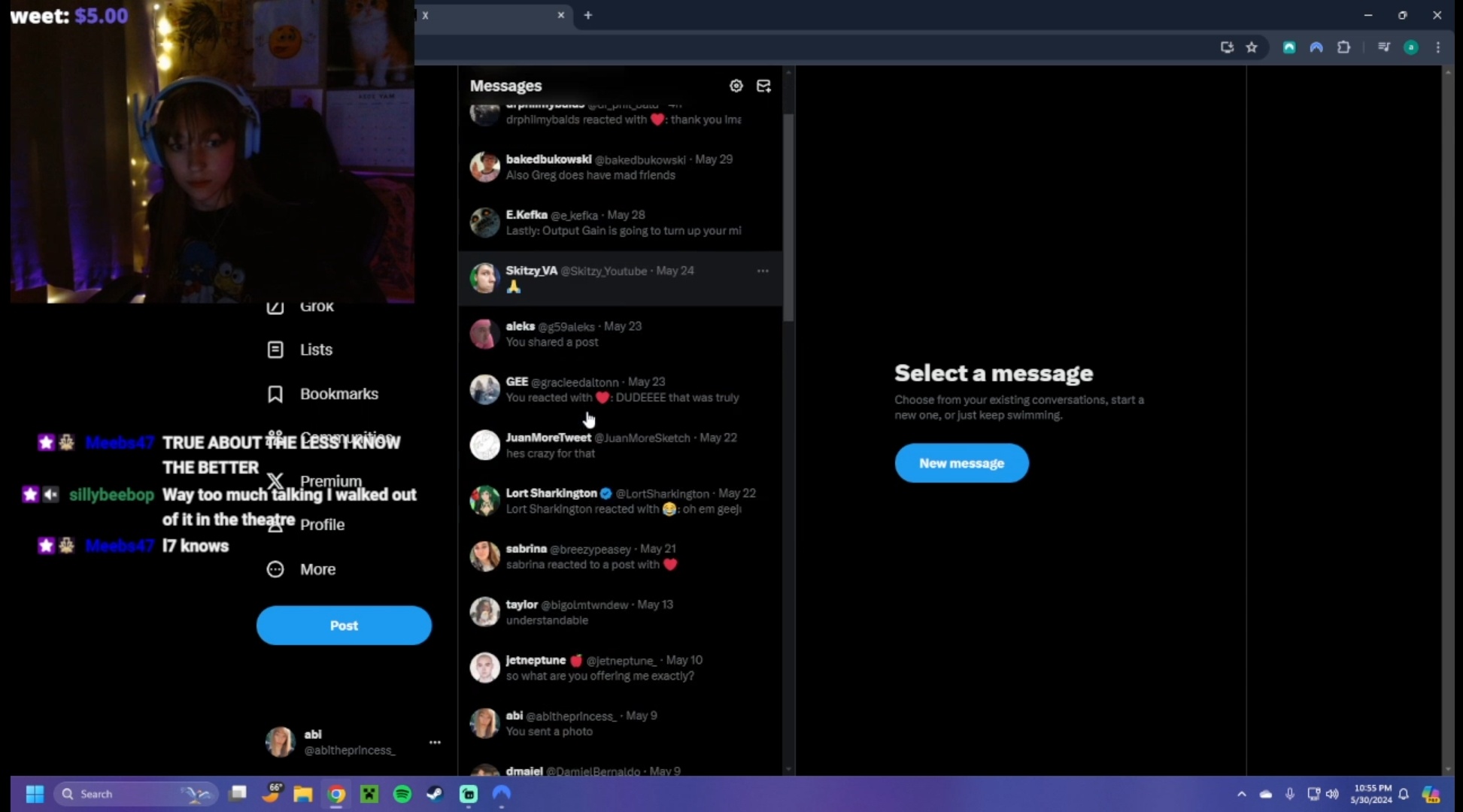Click volume speaker icon in tray
Viewport: 1463px width, 812px height.
tap(1332, 794)
